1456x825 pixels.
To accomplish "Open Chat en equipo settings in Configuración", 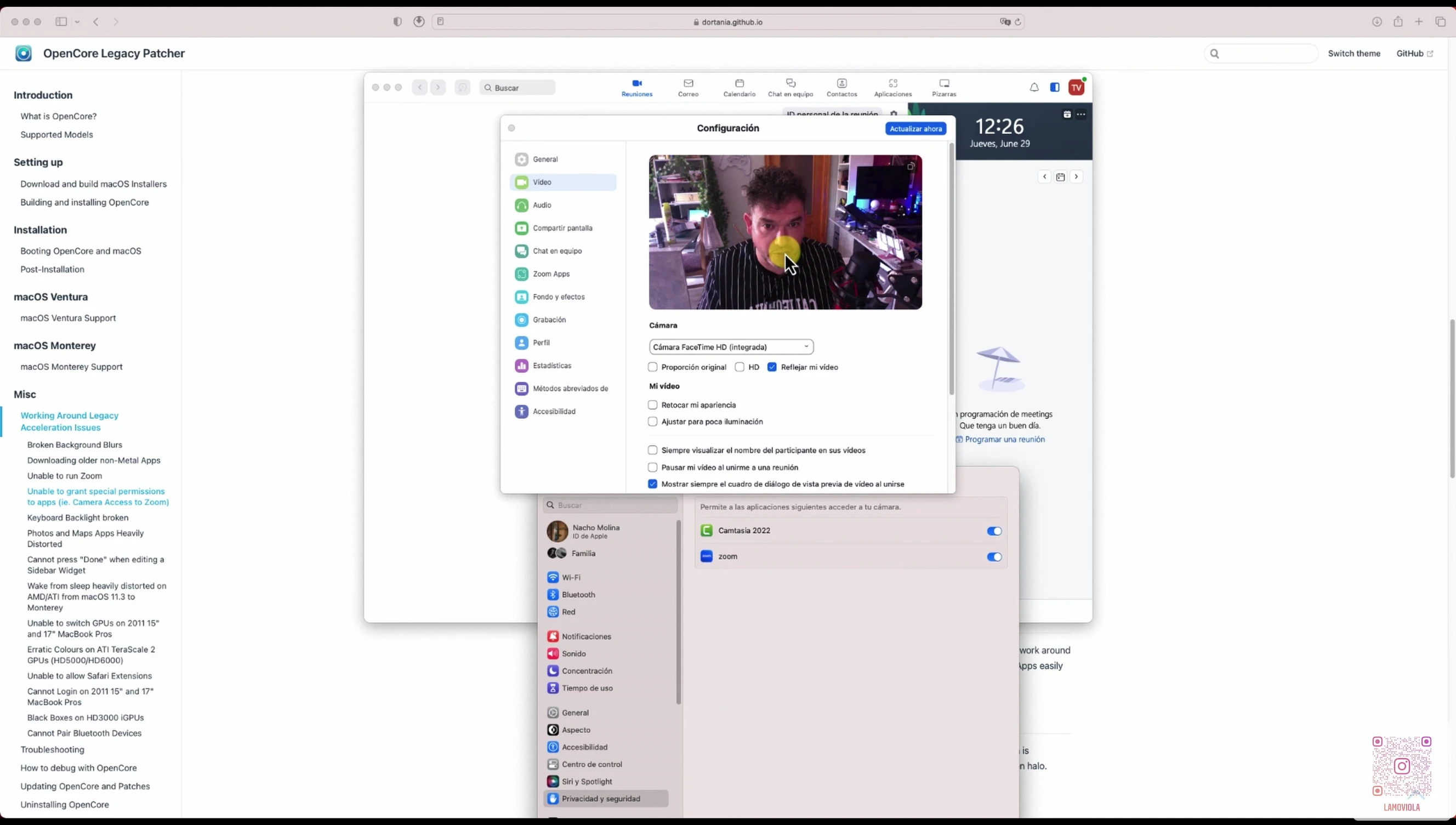I will (x=563, y=251).
